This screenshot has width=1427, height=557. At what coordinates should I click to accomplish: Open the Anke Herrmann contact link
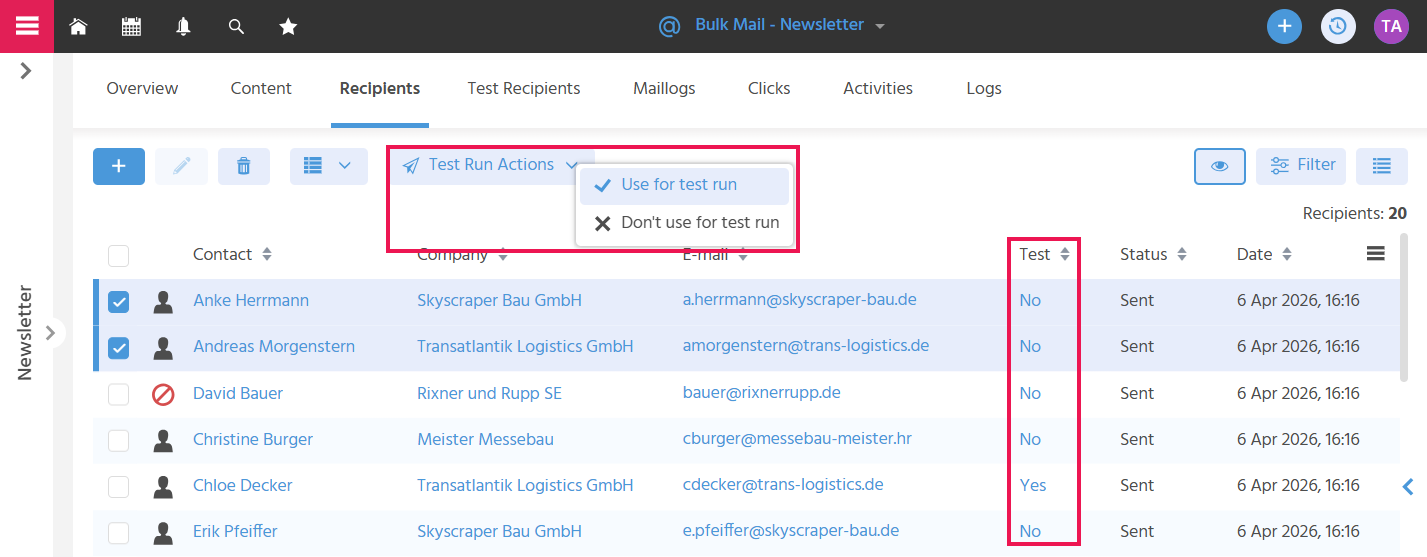click(251, 301)
